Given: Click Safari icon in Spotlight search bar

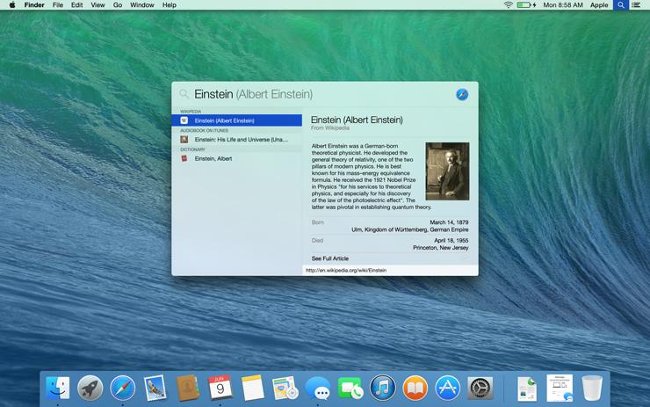Looking at the screenshot, I should (x=462, y=94).
